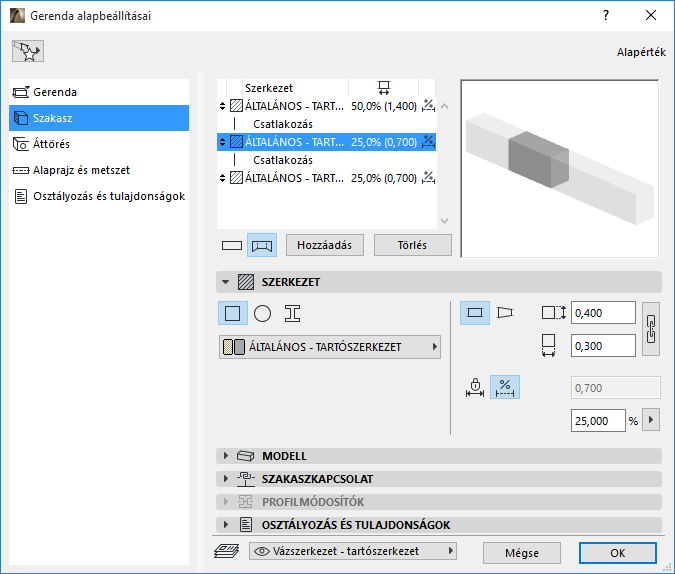
Task: Close the Gerenda alapbeállításai dialog
Action: tap(651, 16)
